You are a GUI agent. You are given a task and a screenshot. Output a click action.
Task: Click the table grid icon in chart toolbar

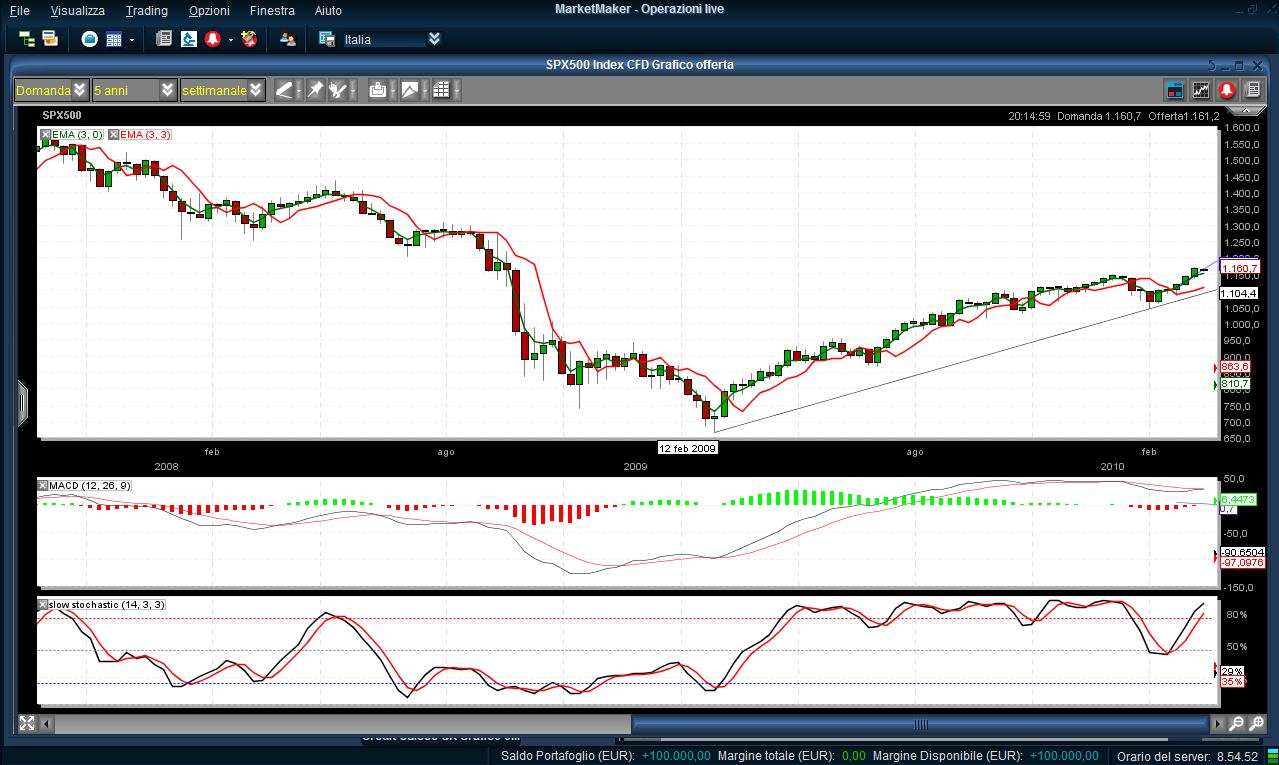[x=441, y=90]
